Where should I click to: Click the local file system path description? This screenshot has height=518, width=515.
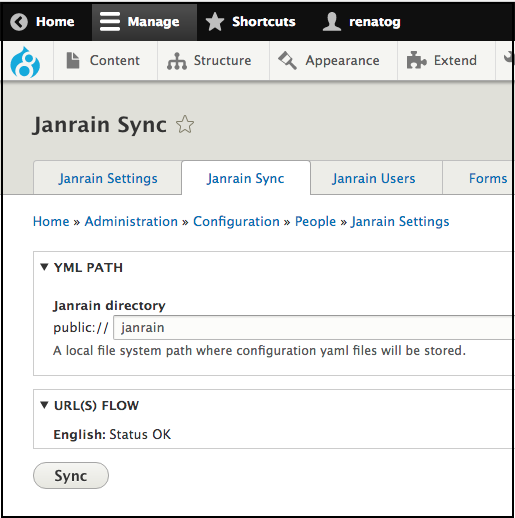(x=259, y=351)
